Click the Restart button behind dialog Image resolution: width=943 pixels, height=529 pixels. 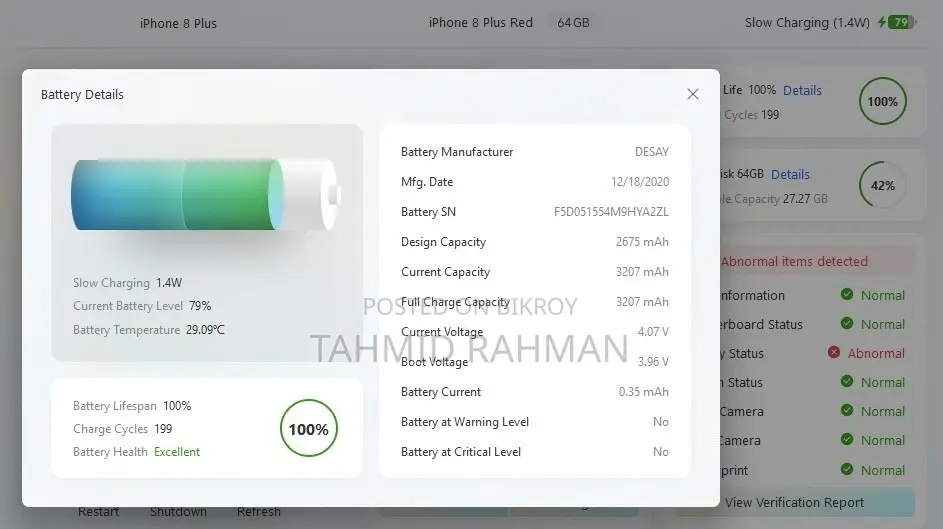coord(98,512)
